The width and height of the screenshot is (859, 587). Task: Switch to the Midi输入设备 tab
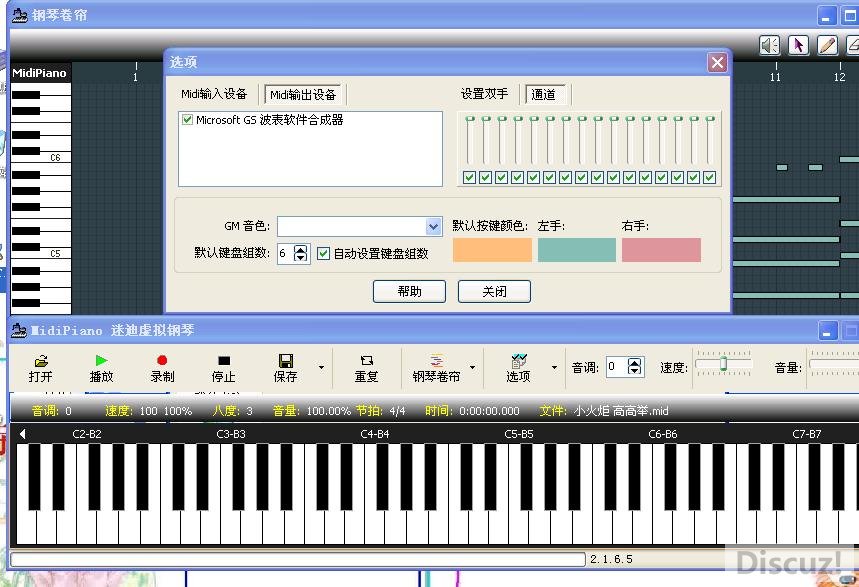[x=214, y=94]
